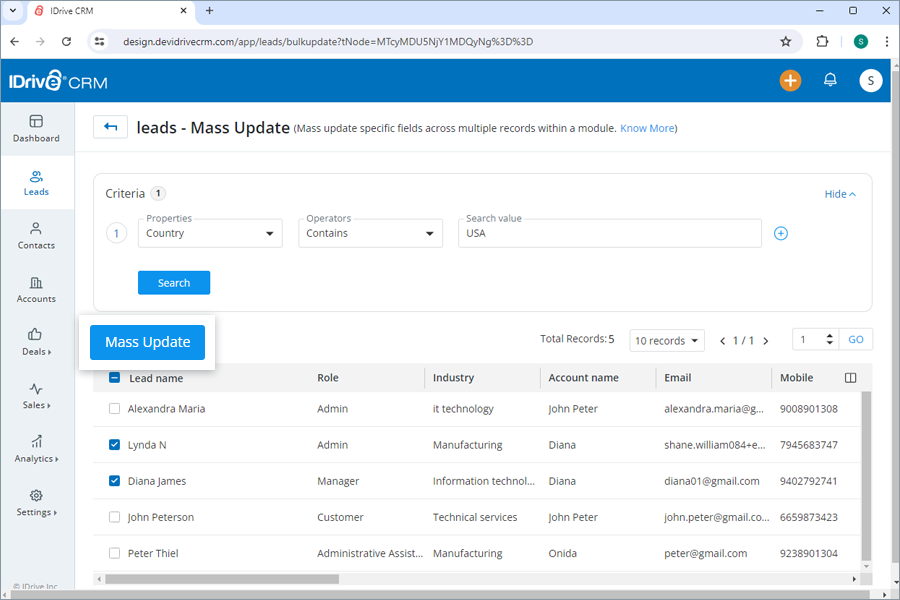
Task: Select the Alexandra Maria lead checkbox
Action: [114, 408]
